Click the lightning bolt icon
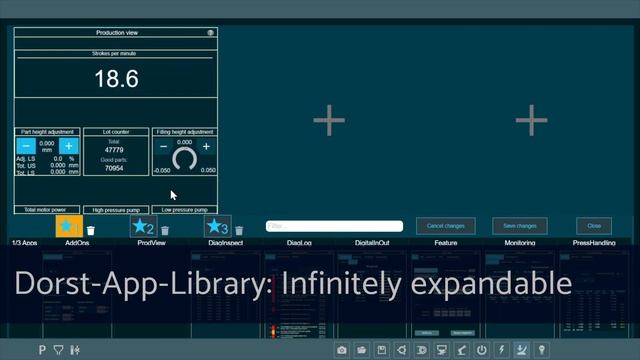This screenshot has width=640, height=360. 502,350
